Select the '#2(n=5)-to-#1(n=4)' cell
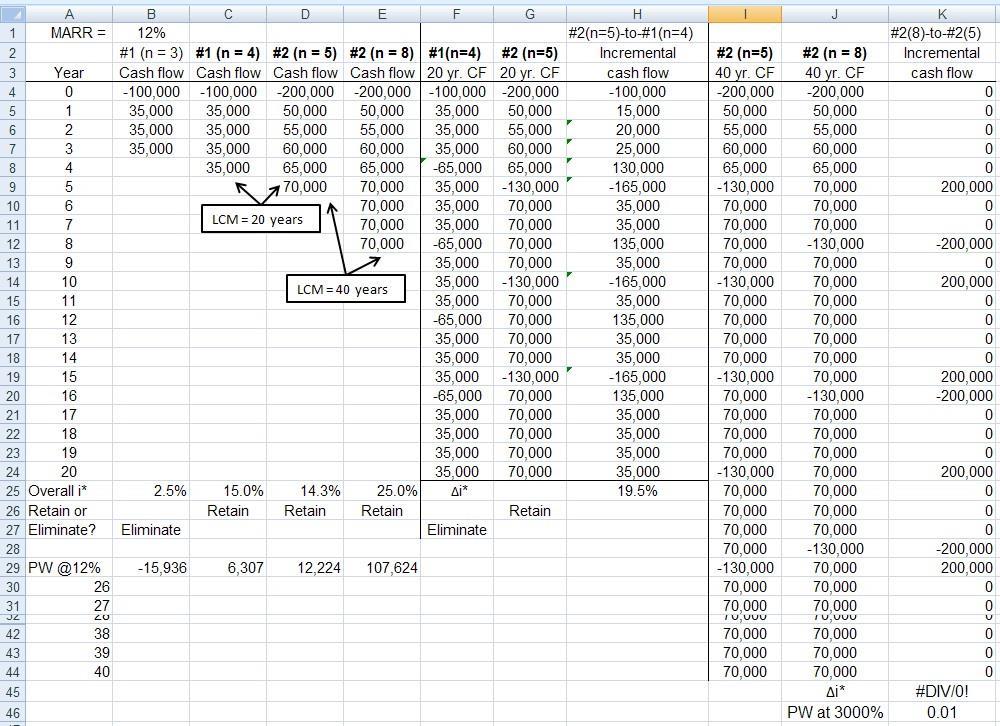This screenshot has width=1000, height=726. click(x=637, y=33)
